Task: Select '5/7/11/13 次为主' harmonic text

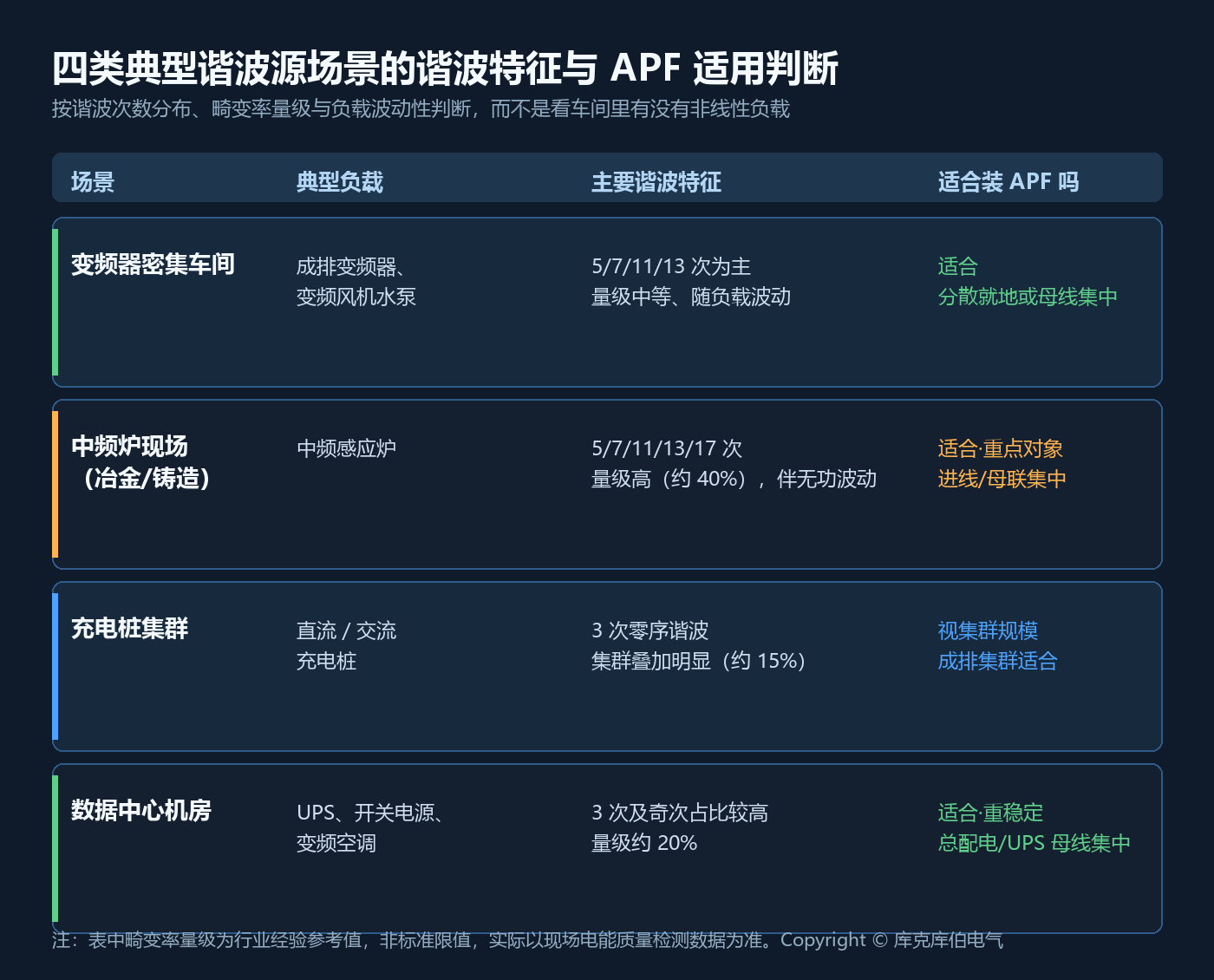Action: tap(671, 266)
